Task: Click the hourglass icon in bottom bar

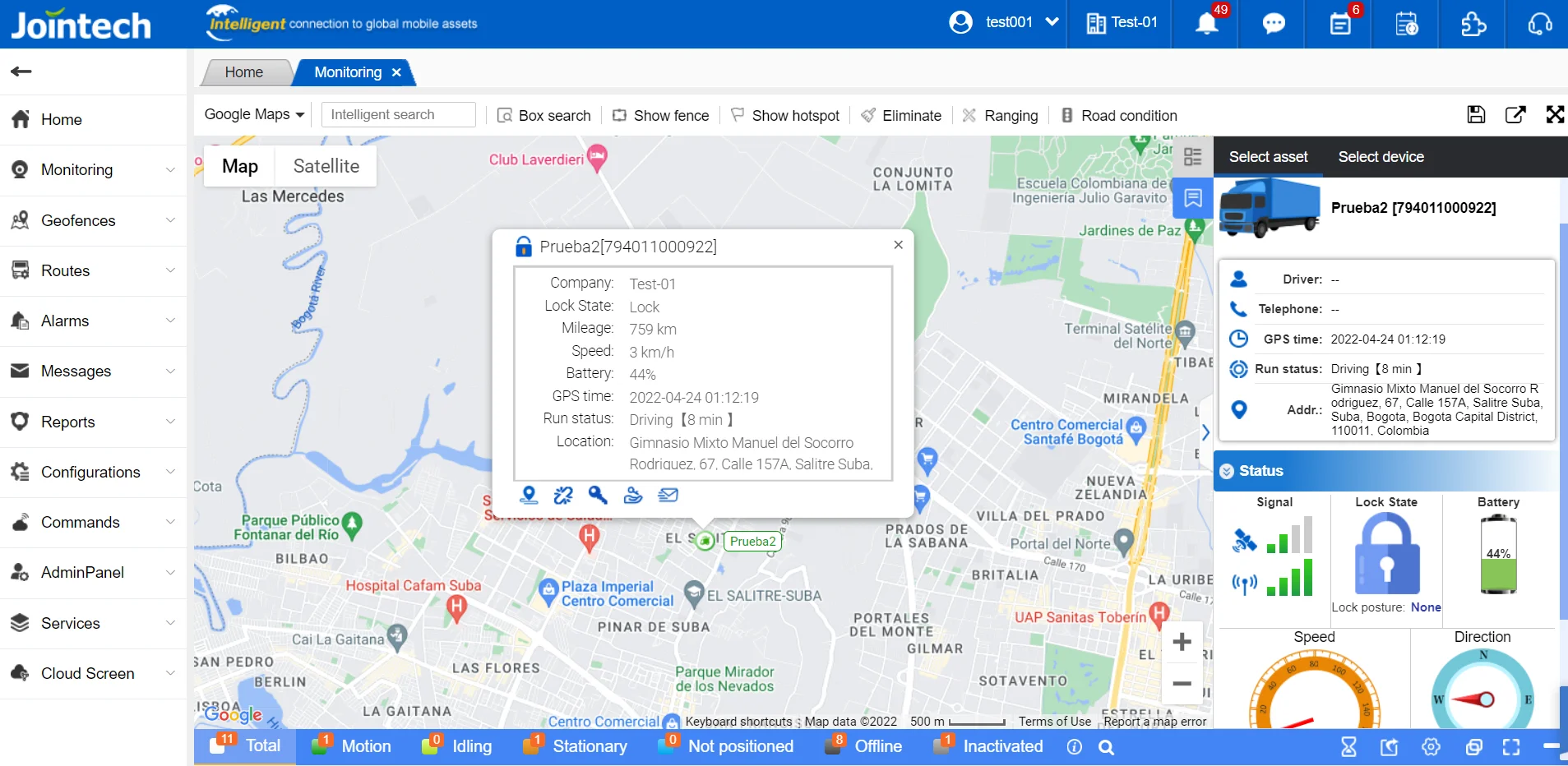Action: click(x=1349, y=747)
